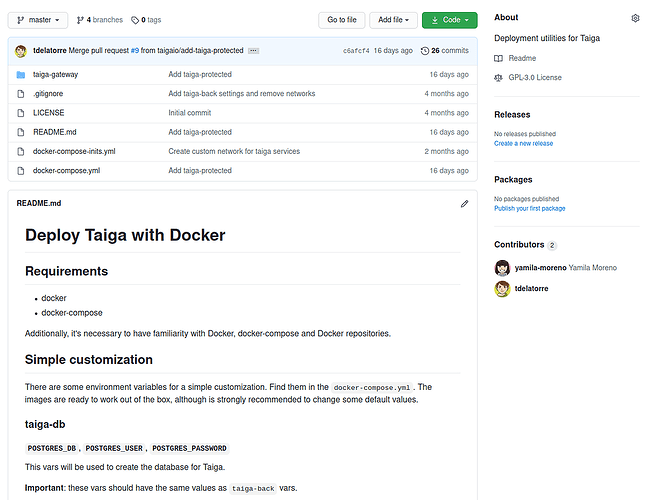Click the commits history clock icon
Screen dimensions: 648x500
click(425, 51)
